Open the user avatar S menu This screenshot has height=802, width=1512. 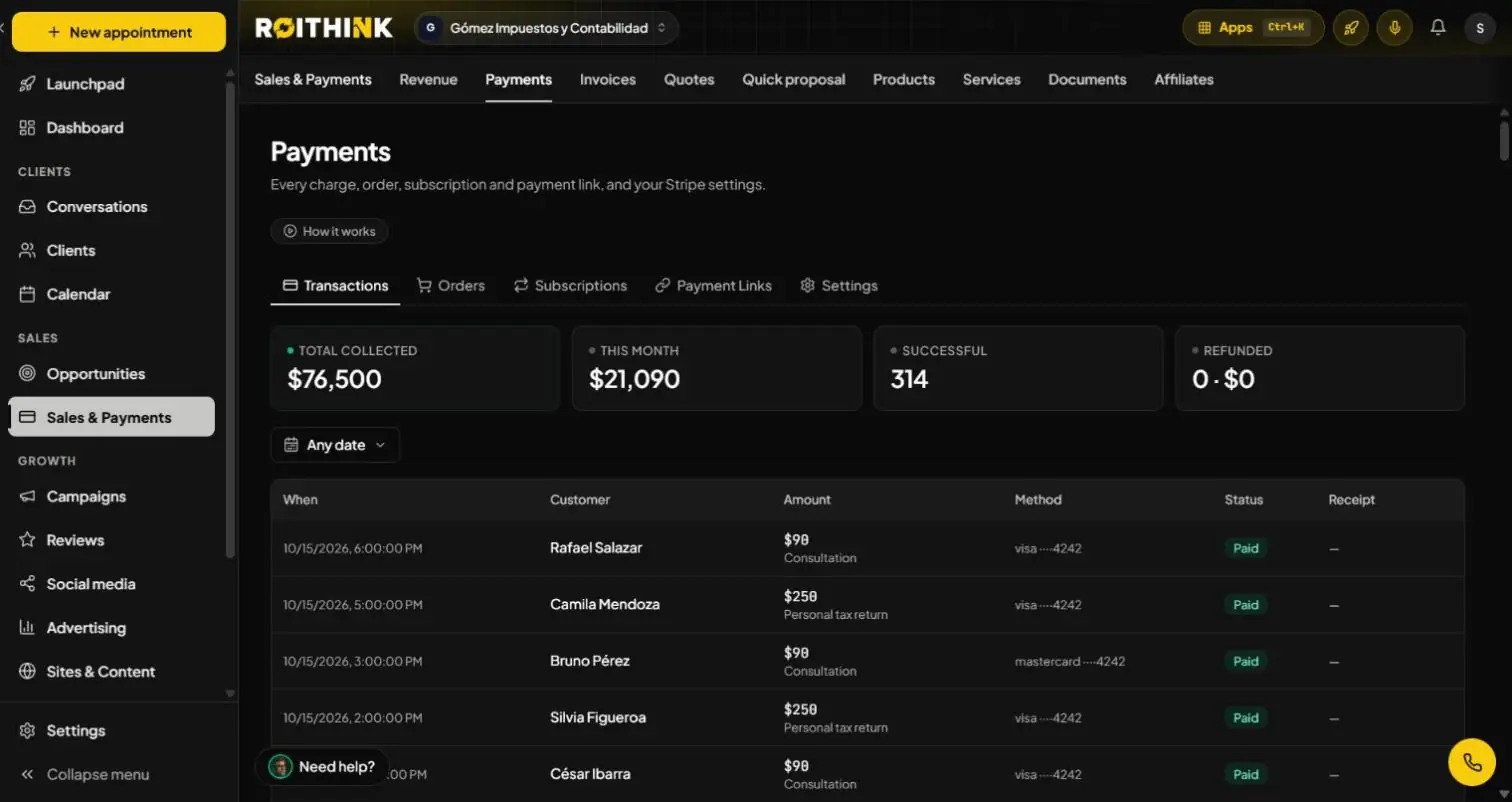(1480, 28)
